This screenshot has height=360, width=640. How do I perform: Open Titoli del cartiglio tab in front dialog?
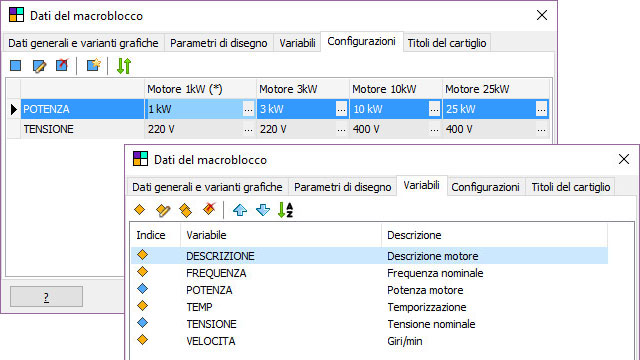571,187
